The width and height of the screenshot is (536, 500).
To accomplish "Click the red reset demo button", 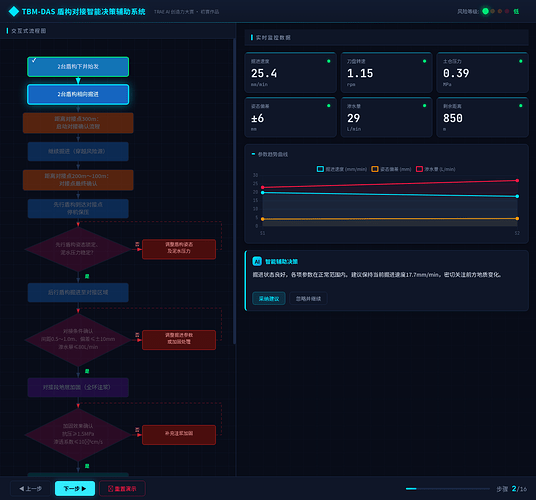I will pos(122,488).
